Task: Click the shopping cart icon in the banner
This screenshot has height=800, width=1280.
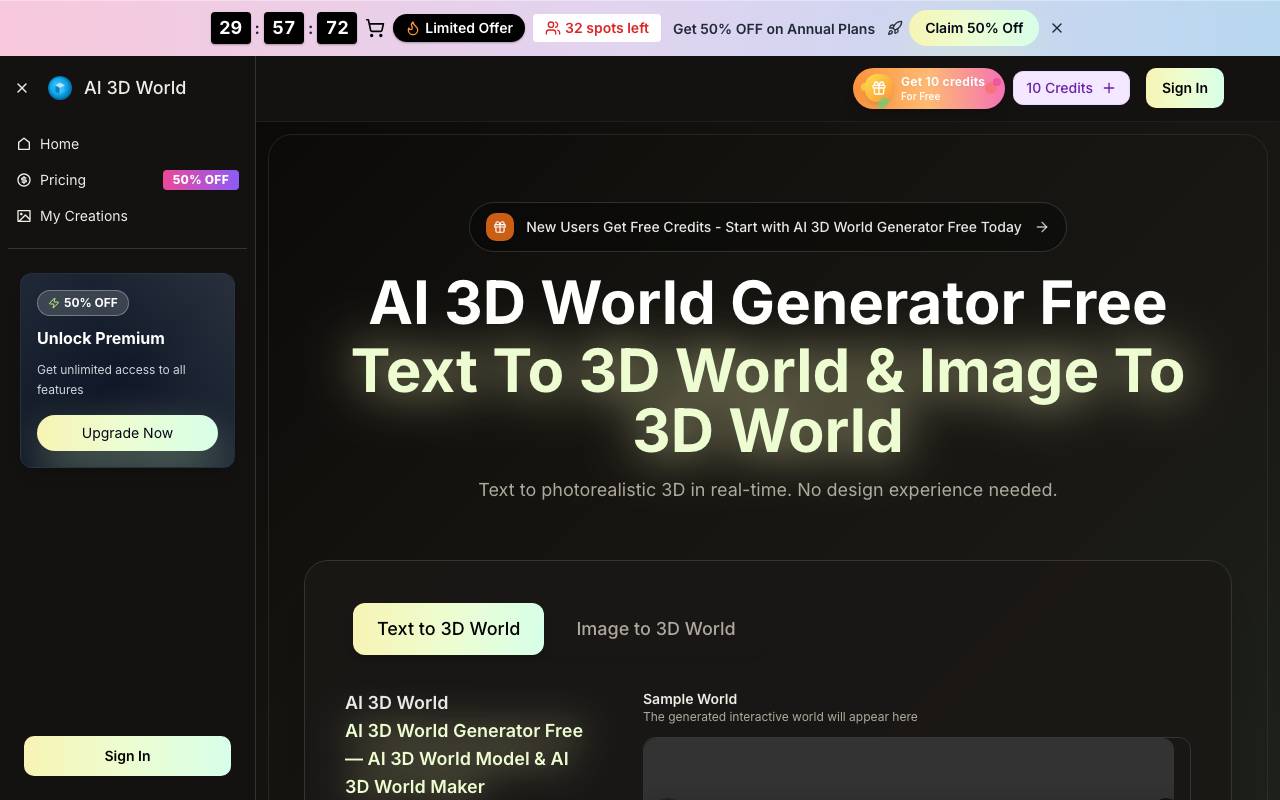Action: point(375,28)
